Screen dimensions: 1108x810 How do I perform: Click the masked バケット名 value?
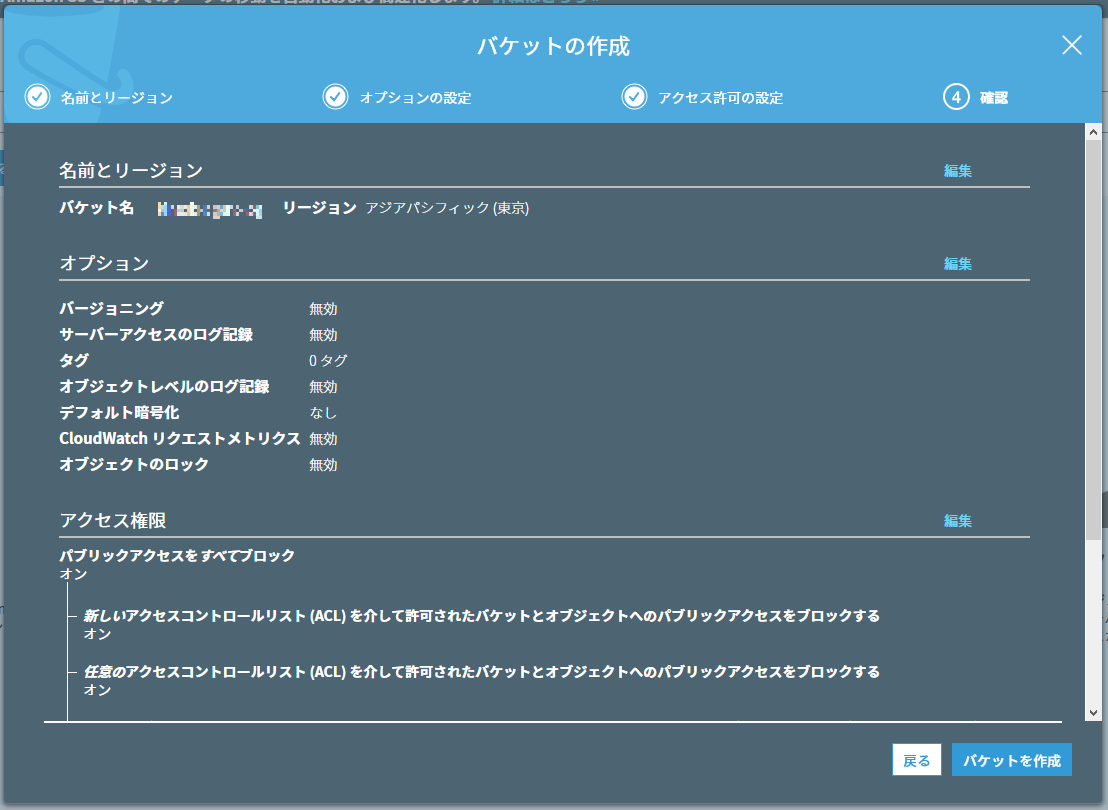(x=208, y=209)
